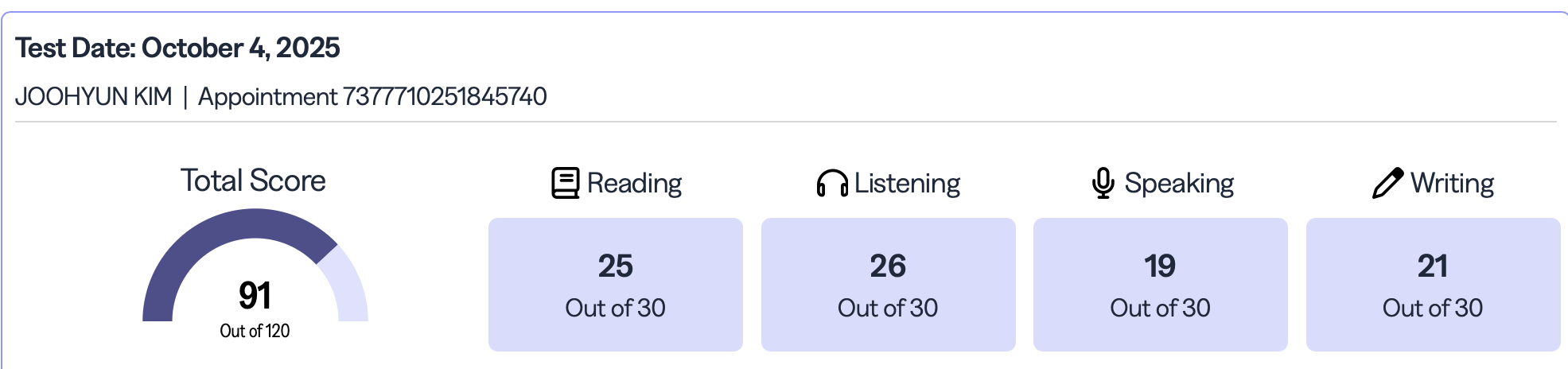The width and height of the screenshot is (1568, 369).
Task: Click the Total Score heading
Action: pos(253,181)
